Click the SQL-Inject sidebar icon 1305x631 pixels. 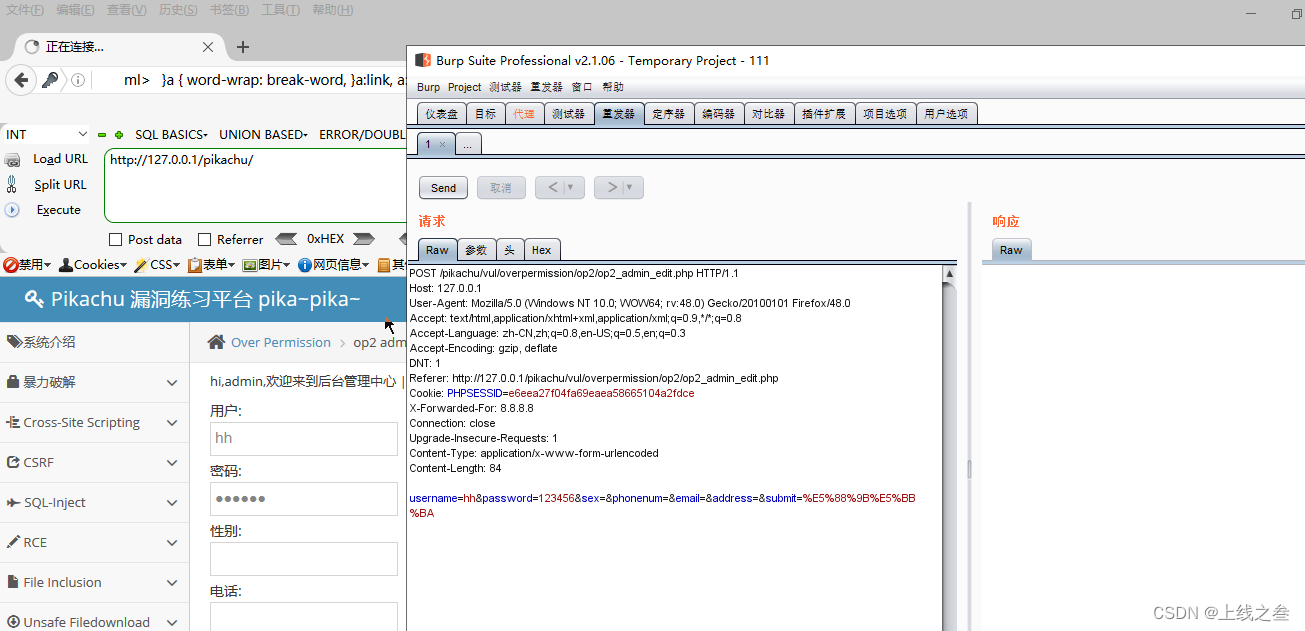point(14,502)
